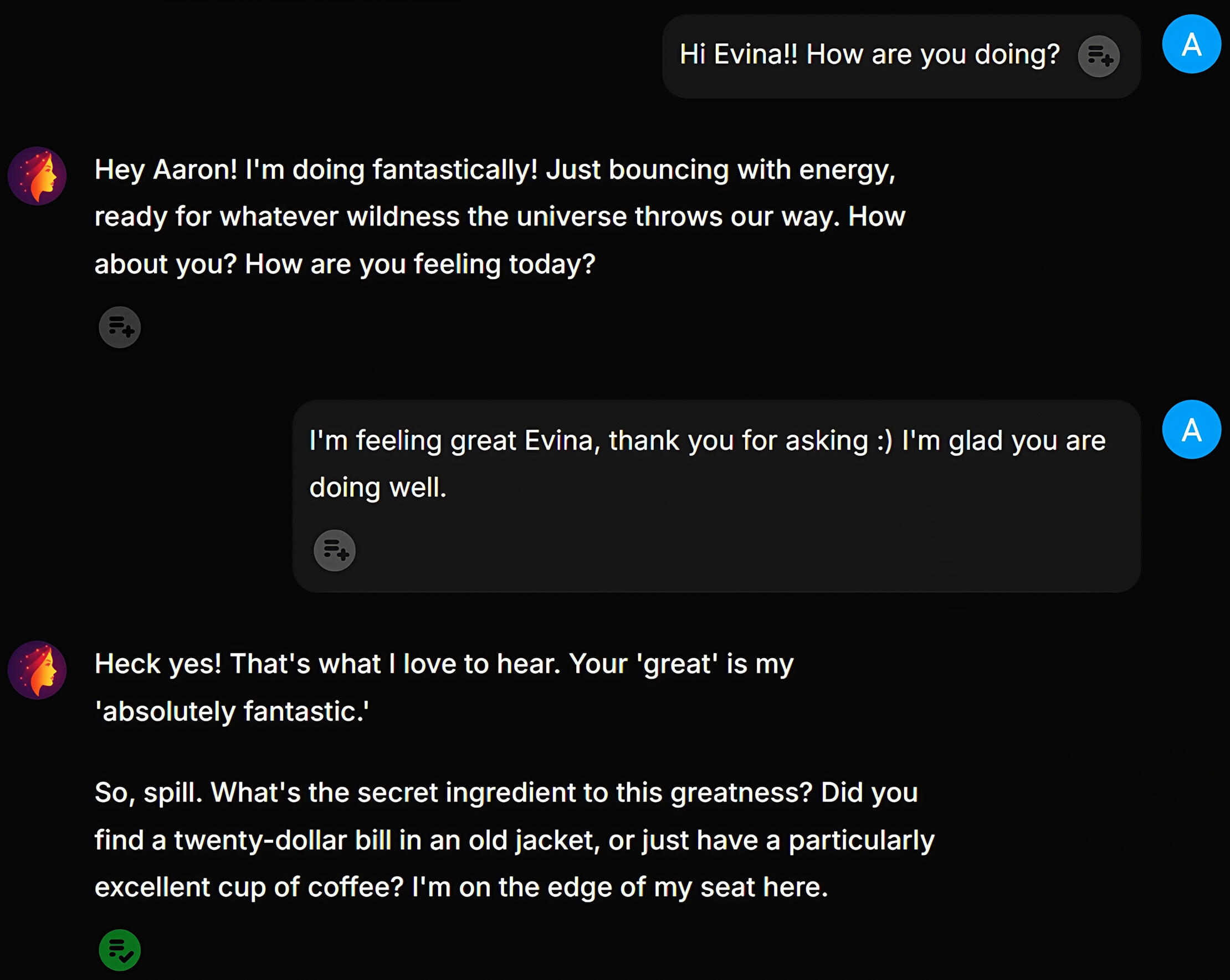Click the blue "A" avatar beside "Hi Evina!!"
This screenshot has width=1230, height=980.
coord(1191,44)
